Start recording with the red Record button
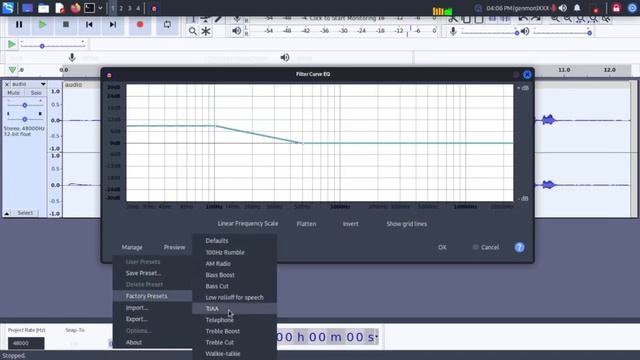The image size is (640, 360). (140, 25)
